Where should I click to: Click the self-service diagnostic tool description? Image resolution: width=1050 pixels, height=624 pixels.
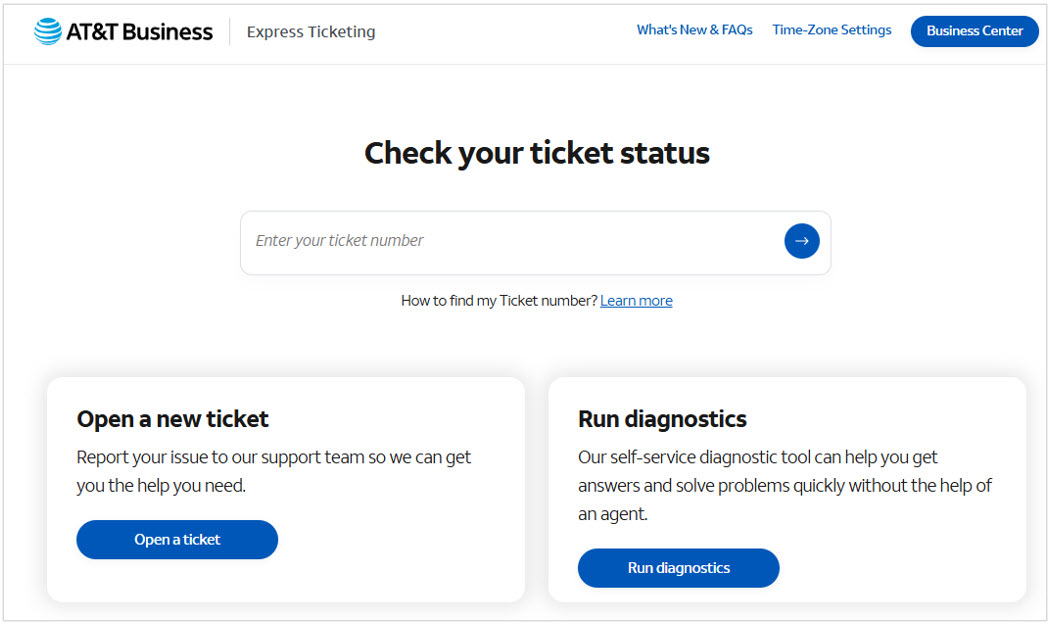[x=784, y=485]
